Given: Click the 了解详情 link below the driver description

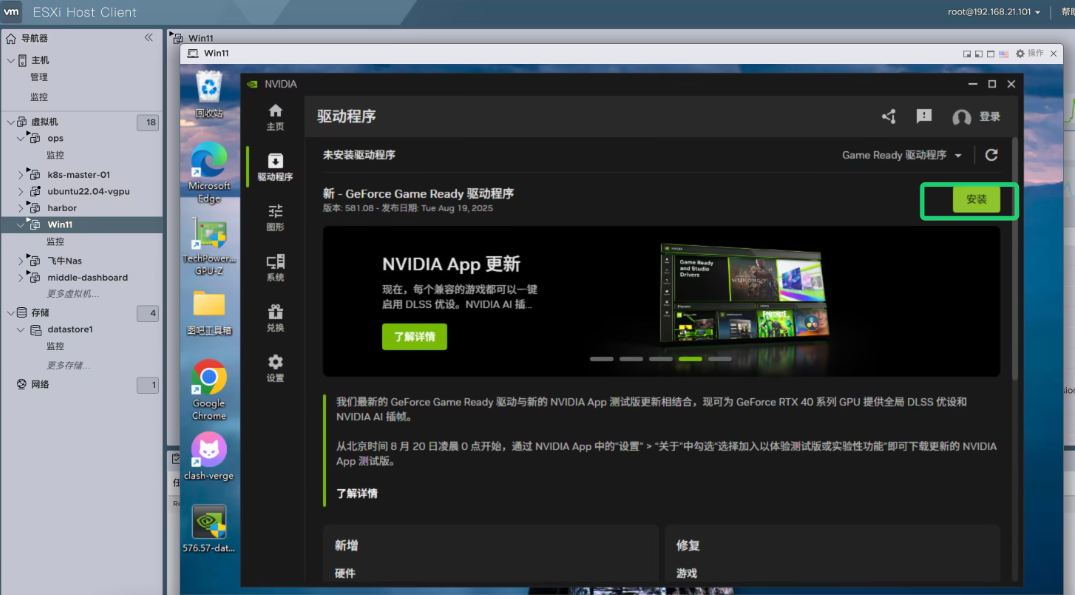Looking at the screenshot, I should pos(357,494).
